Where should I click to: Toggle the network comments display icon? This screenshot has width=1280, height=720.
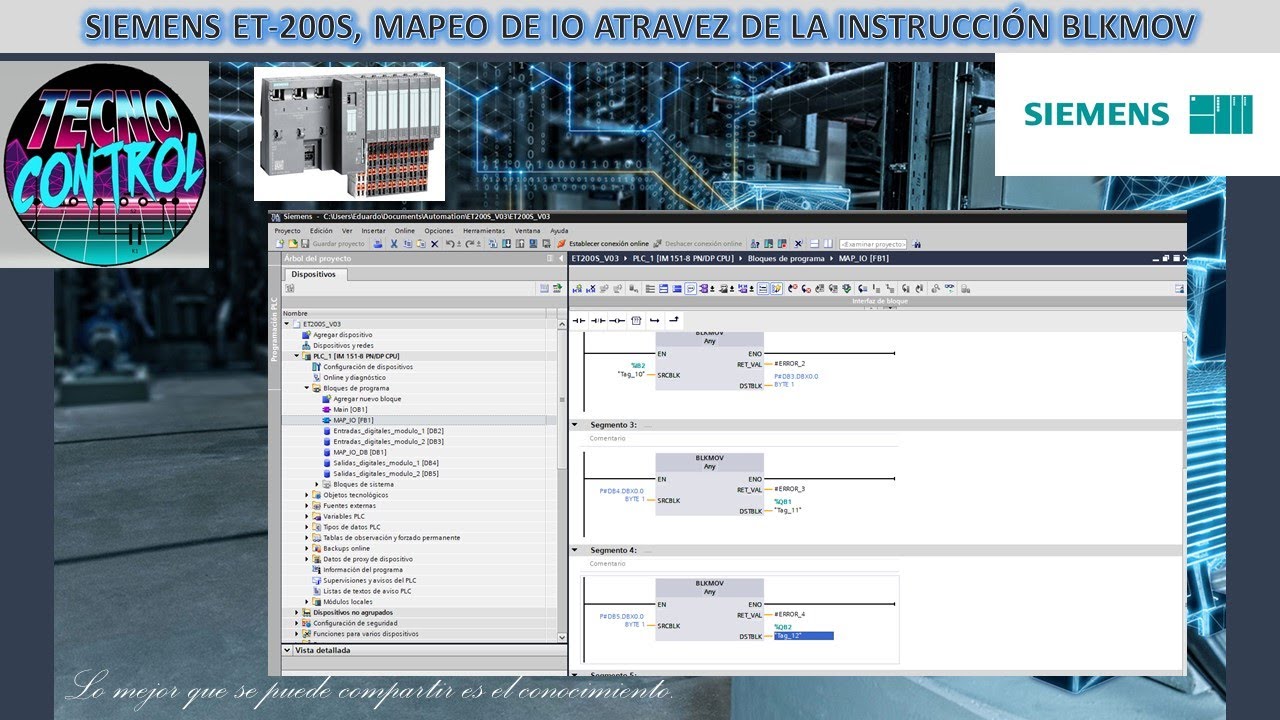pyautogui.click(x=690, y=288)
